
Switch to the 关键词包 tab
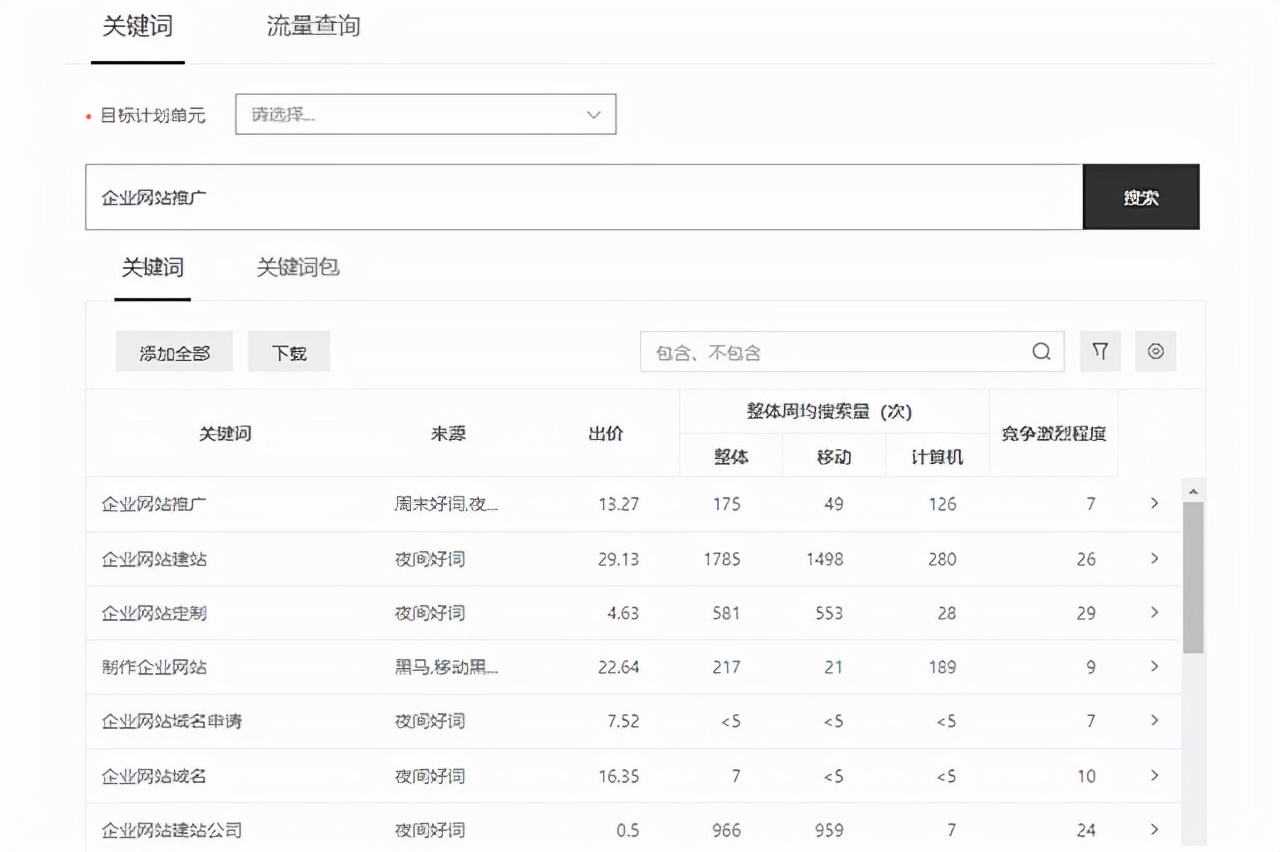[296, 267]
